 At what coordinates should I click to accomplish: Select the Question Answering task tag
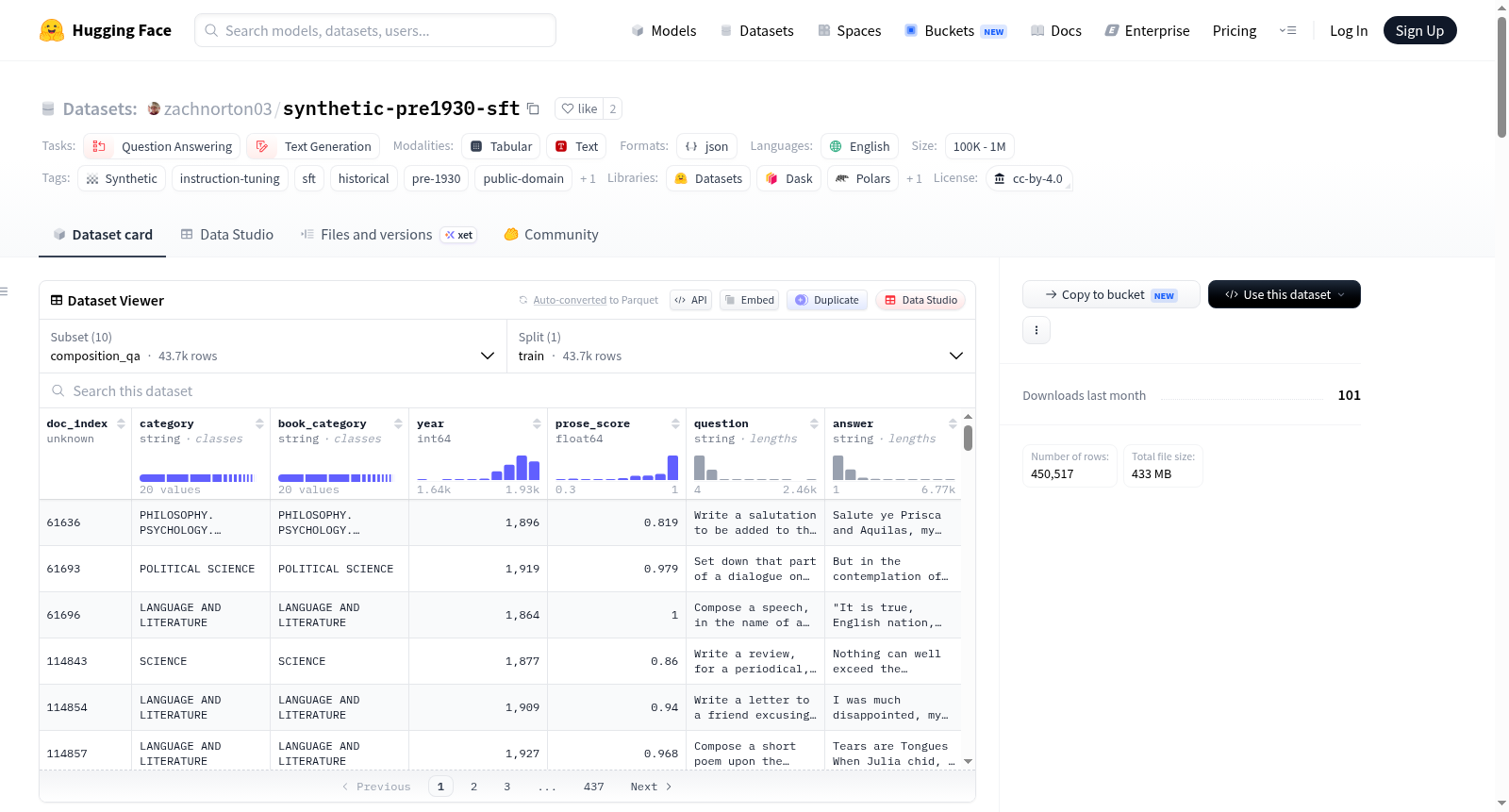(162, 146)
